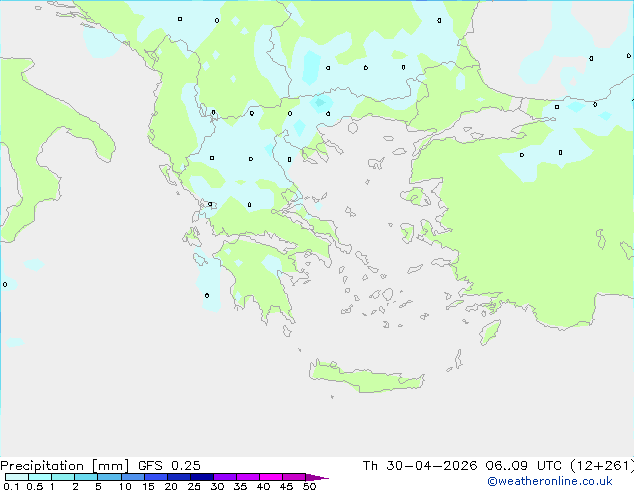Click the "Precipitation" title word

tap(42, 466)
